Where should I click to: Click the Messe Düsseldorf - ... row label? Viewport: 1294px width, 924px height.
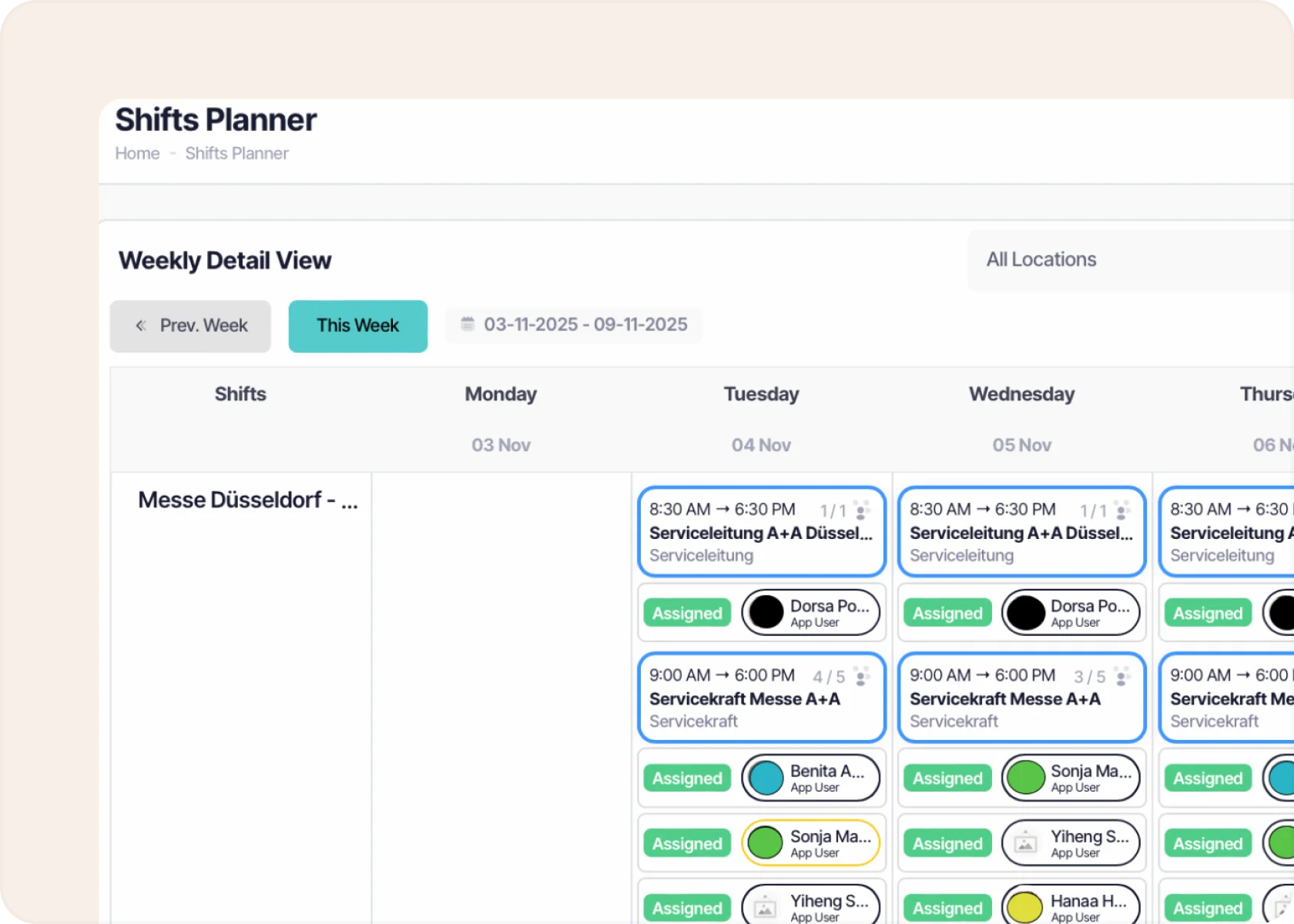(x=248, y=500)
